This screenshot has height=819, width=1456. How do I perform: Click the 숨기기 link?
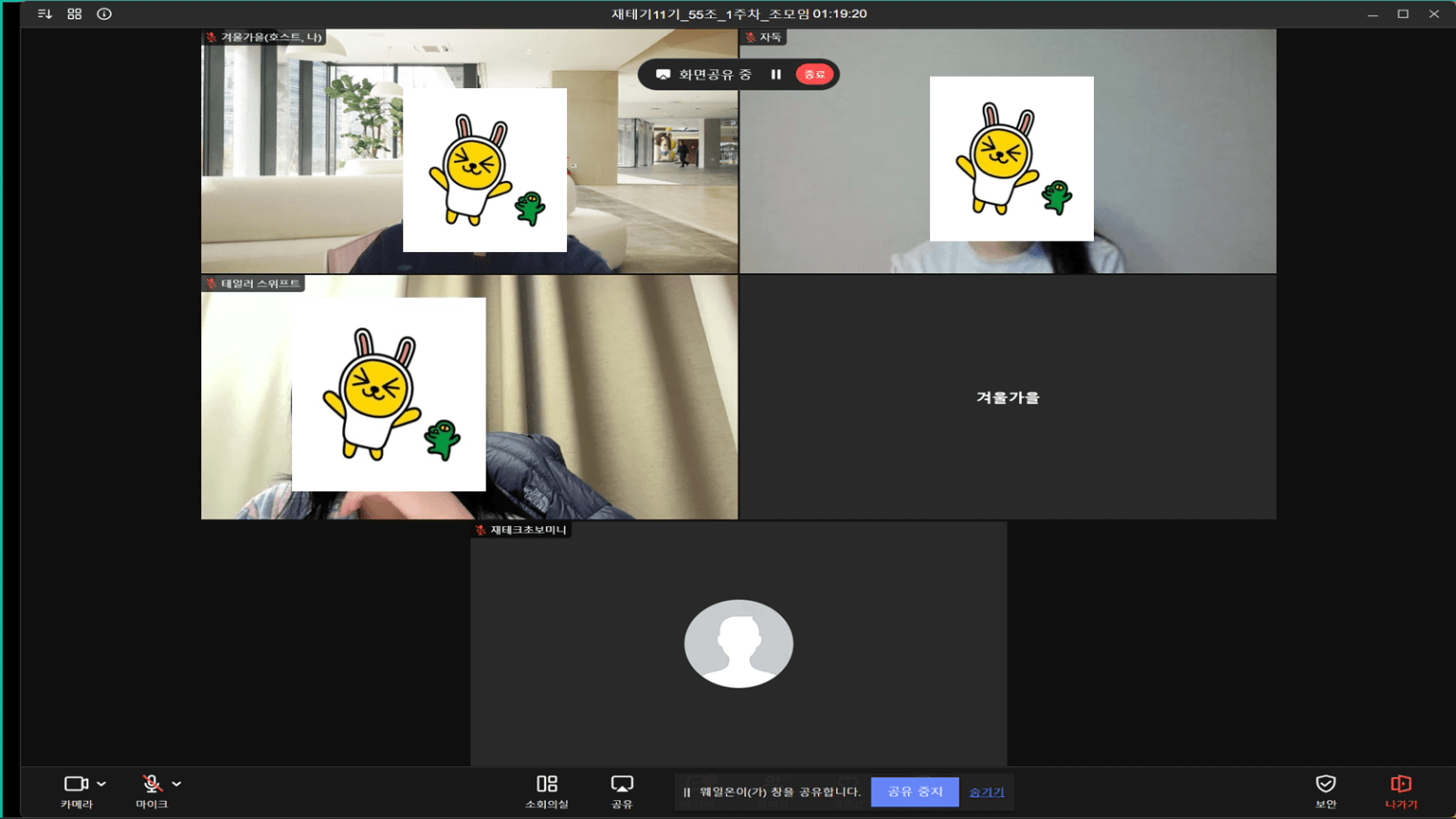click(987, 792)
